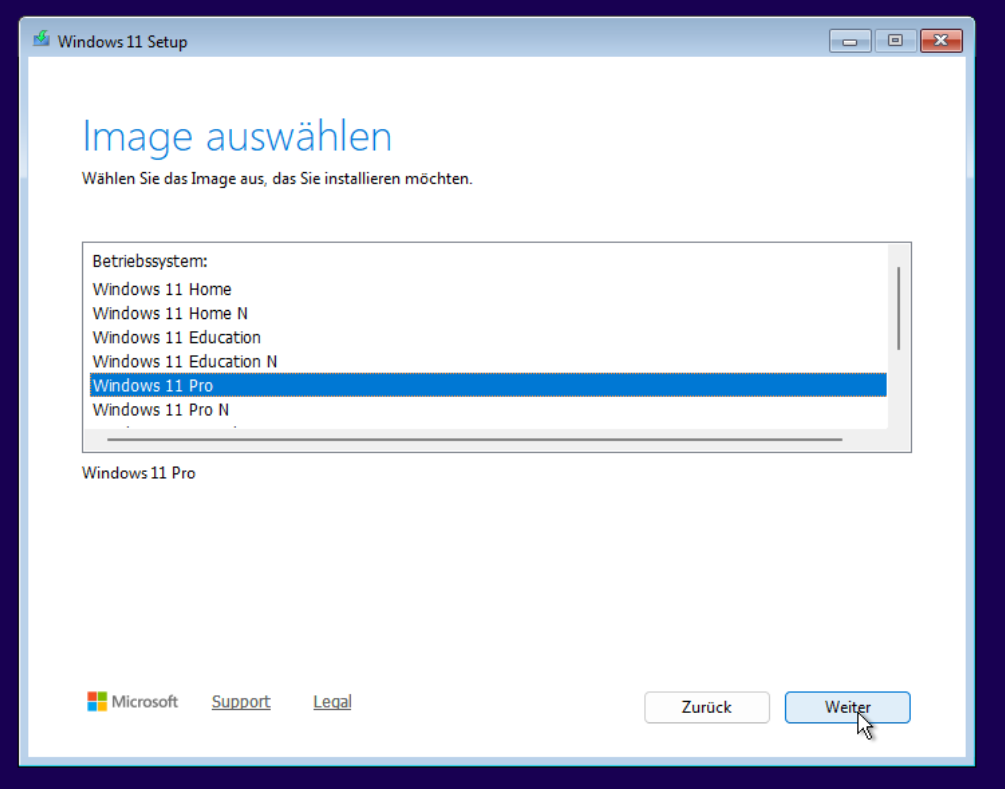Click the Microsoft logo
1005x789 pixels.
133,701
